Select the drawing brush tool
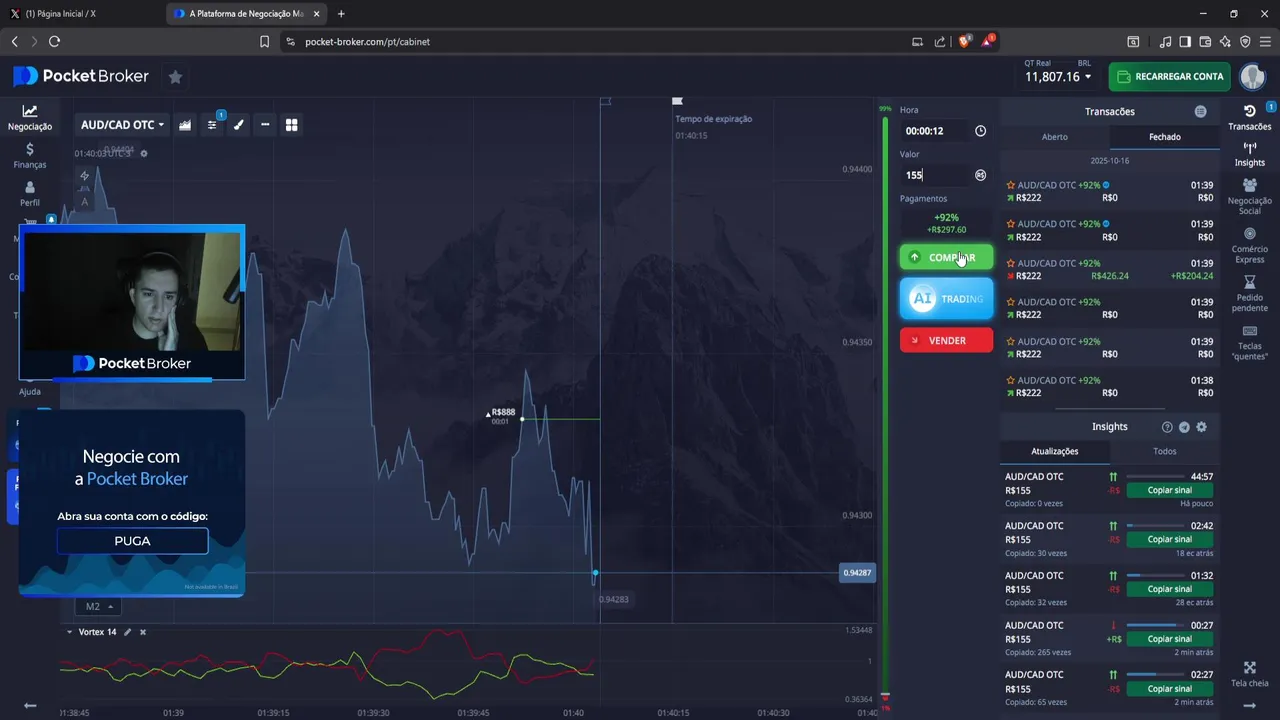The image size is (1280, 720). (239, 125)
